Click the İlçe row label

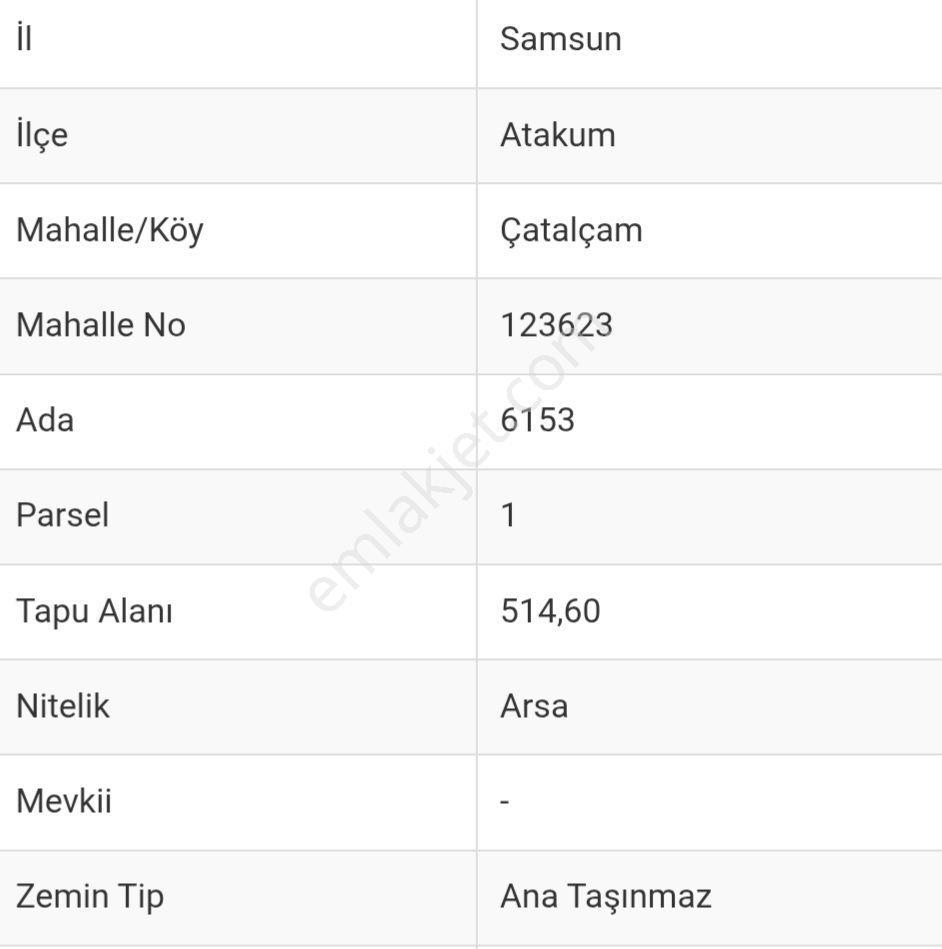pos(42,135)
